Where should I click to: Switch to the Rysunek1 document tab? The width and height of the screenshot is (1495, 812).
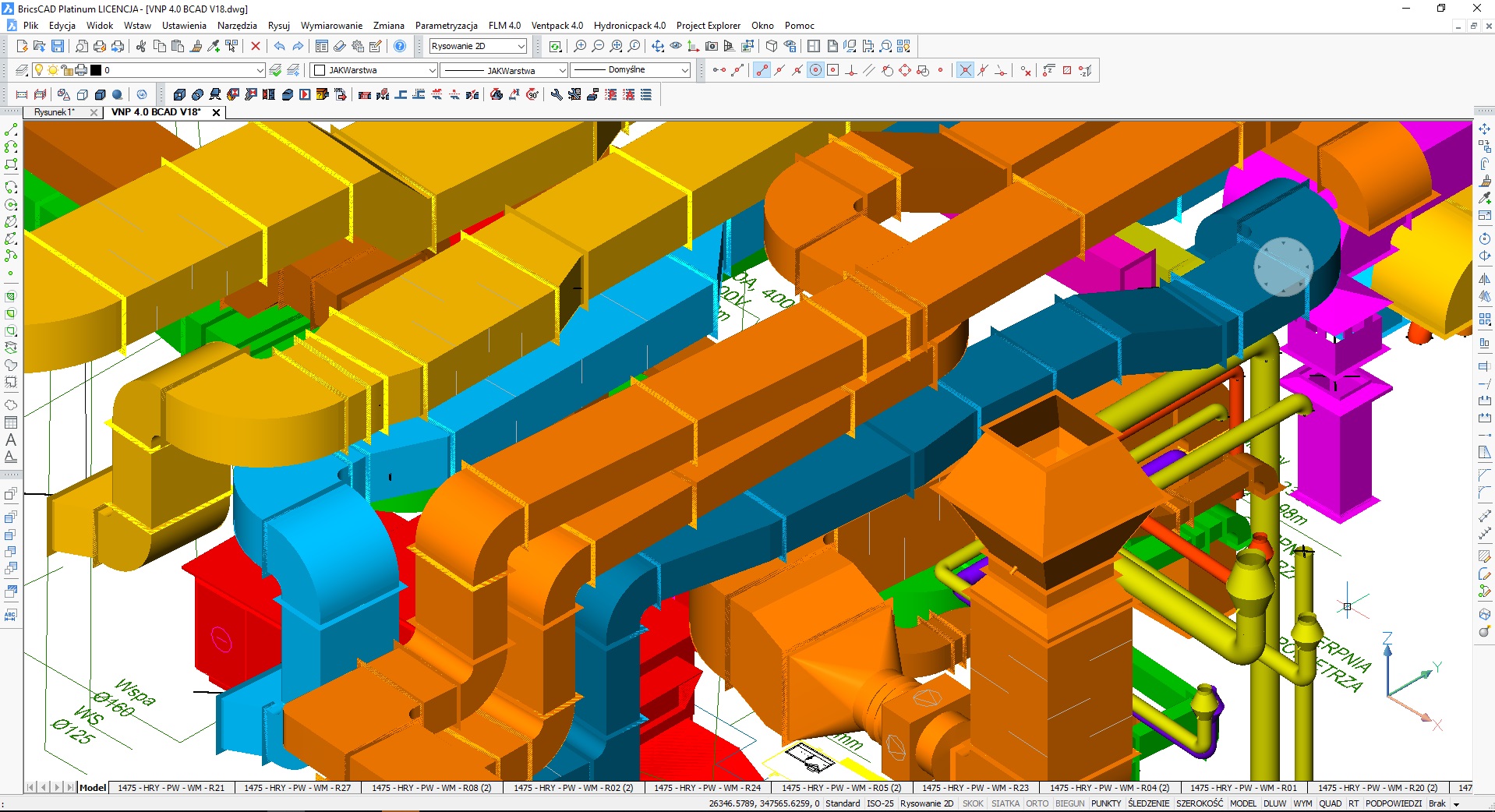coord(55,112)
